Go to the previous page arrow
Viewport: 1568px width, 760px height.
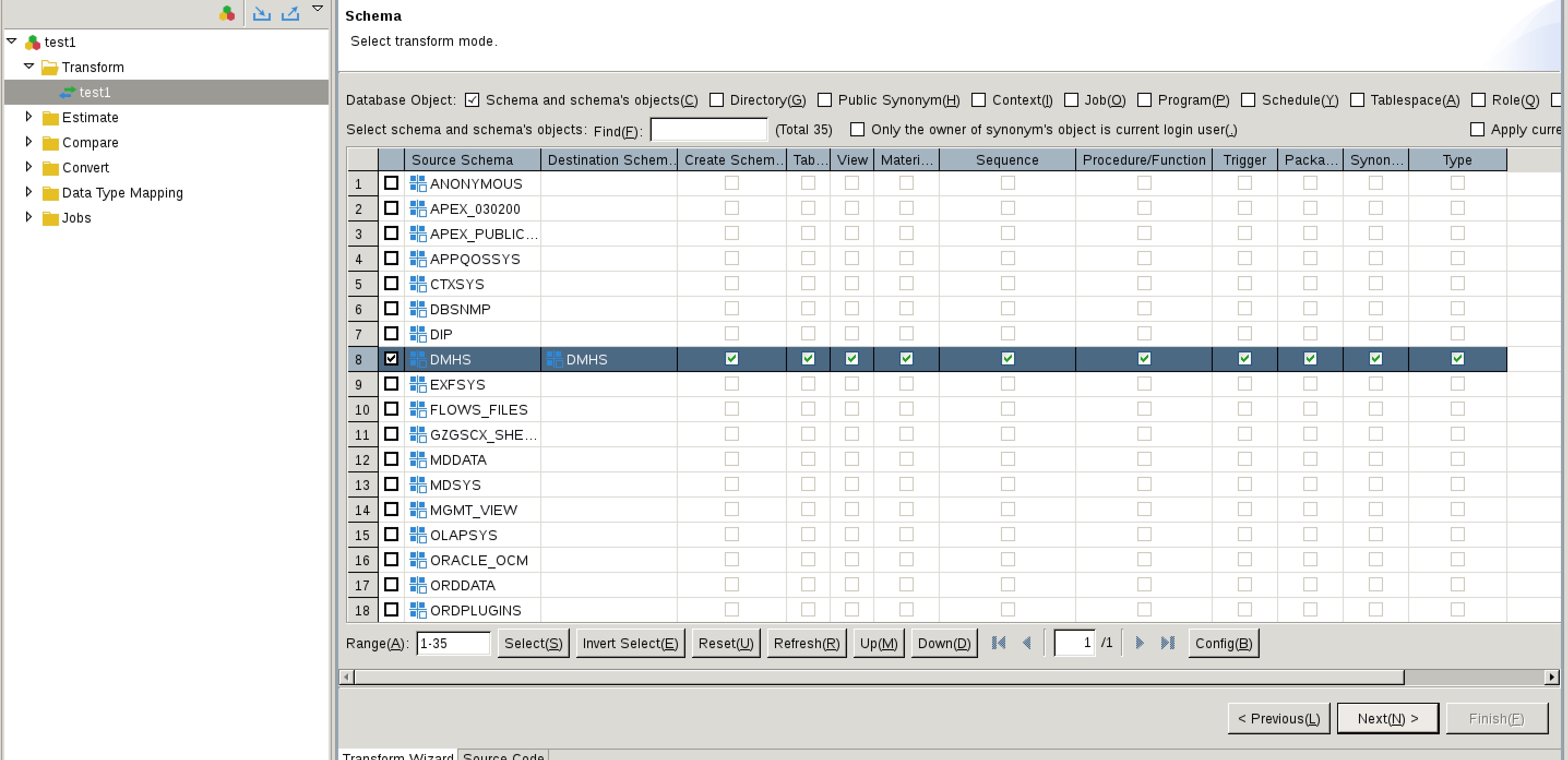pos(1027,643)
